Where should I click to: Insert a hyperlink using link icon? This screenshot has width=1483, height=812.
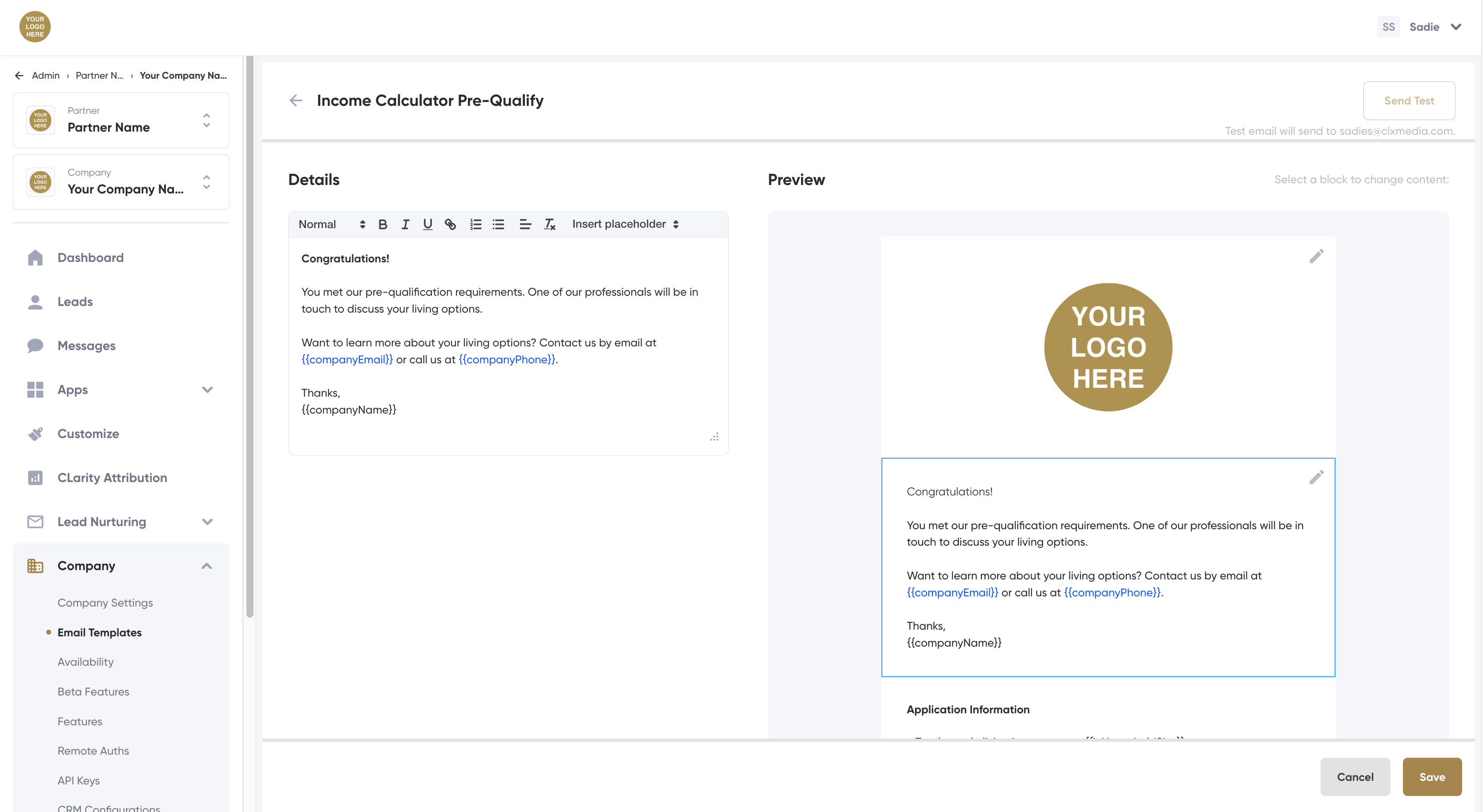point(450,225)
